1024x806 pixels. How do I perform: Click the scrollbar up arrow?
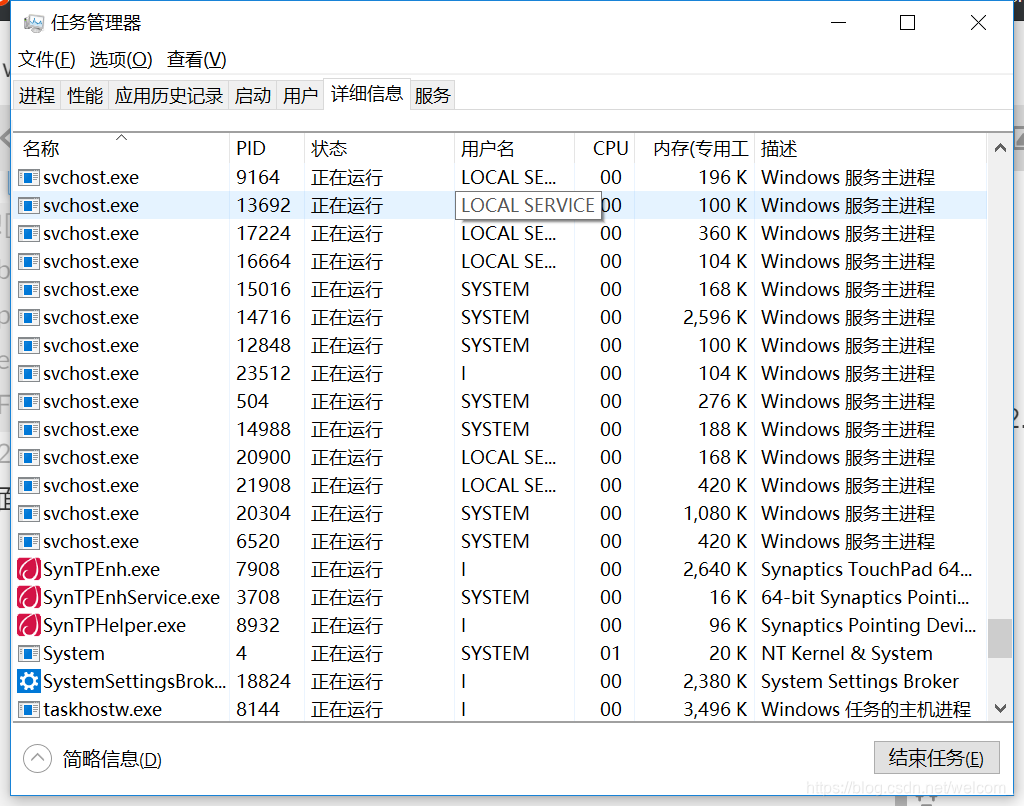[x=1000, y=148]
